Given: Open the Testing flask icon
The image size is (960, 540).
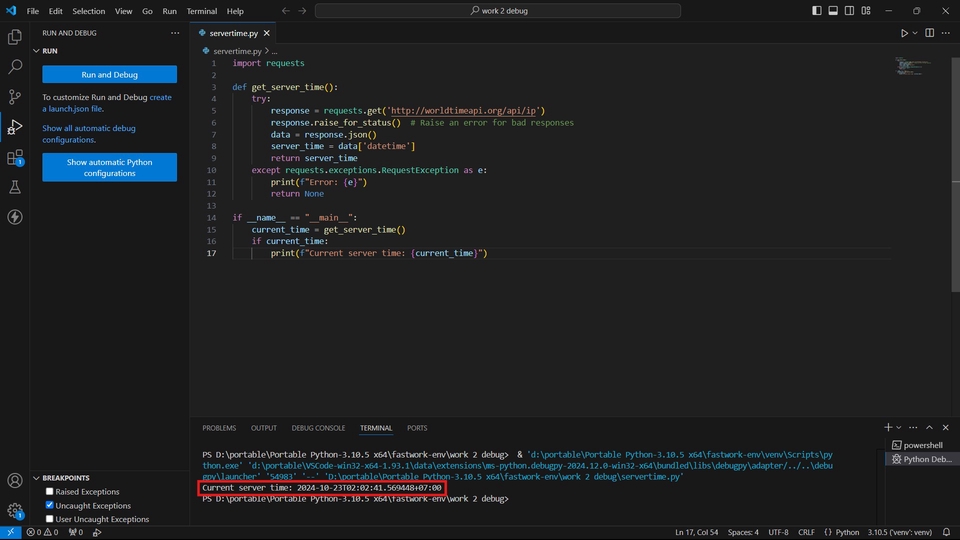Looking at the screenshot, I should point(15,187).
